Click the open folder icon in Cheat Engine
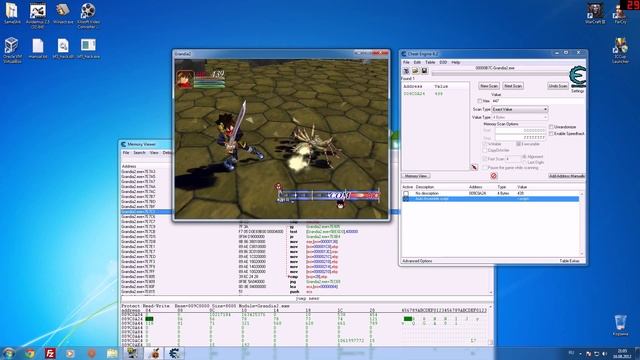The height and width of the screenshot is (360, 640). point(415,71)
